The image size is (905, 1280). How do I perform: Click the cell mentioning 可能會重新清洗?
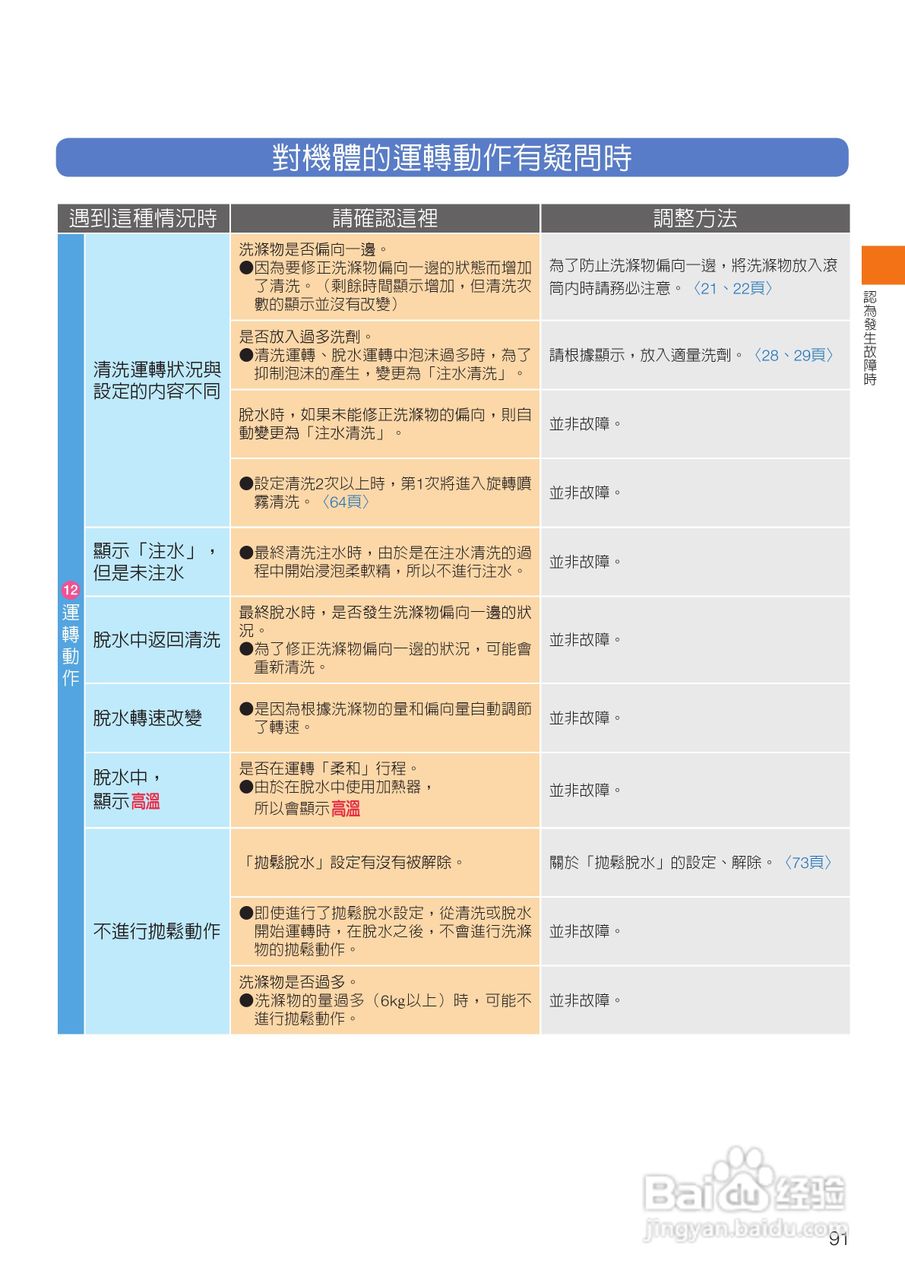pyautogui.click(x=385, y=640)
